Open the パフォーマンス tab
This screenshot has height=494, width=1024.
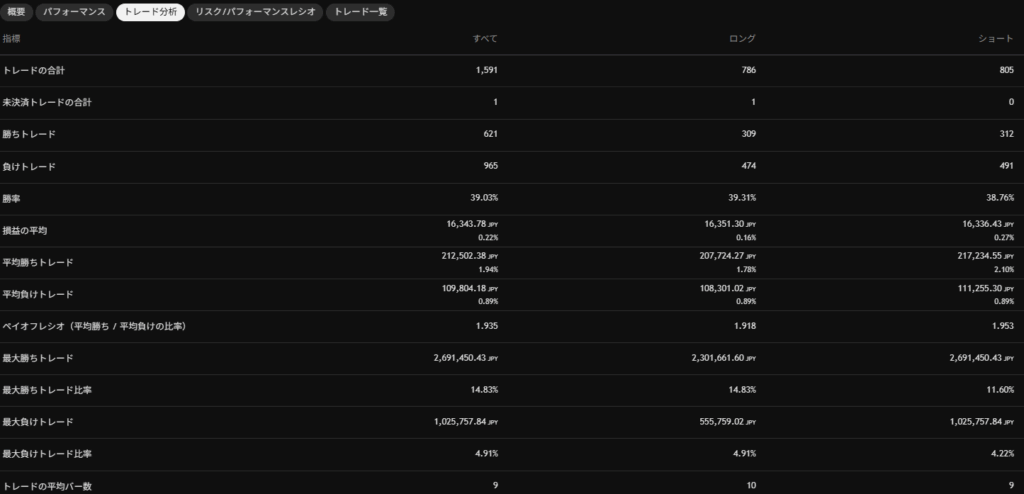tap(74, 12)
